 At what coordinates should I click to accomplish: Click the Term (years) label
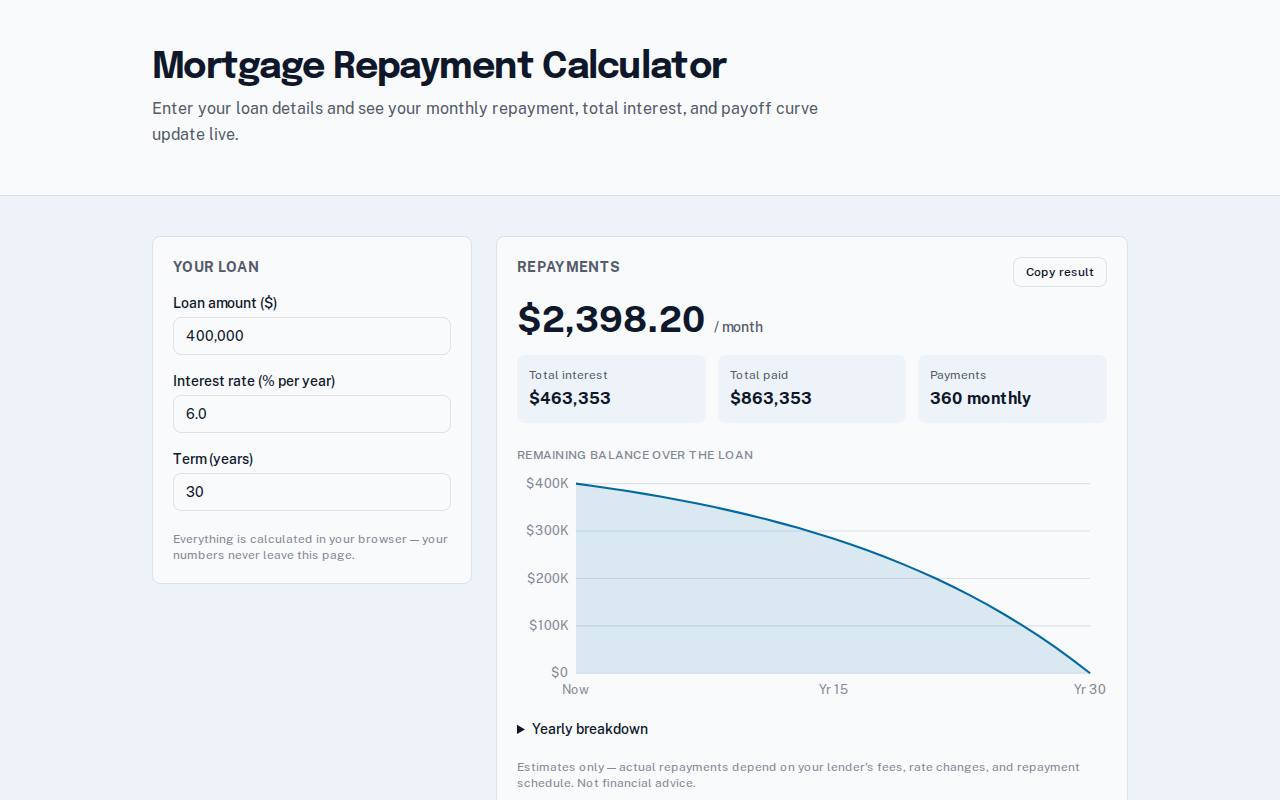click(213, 459)
